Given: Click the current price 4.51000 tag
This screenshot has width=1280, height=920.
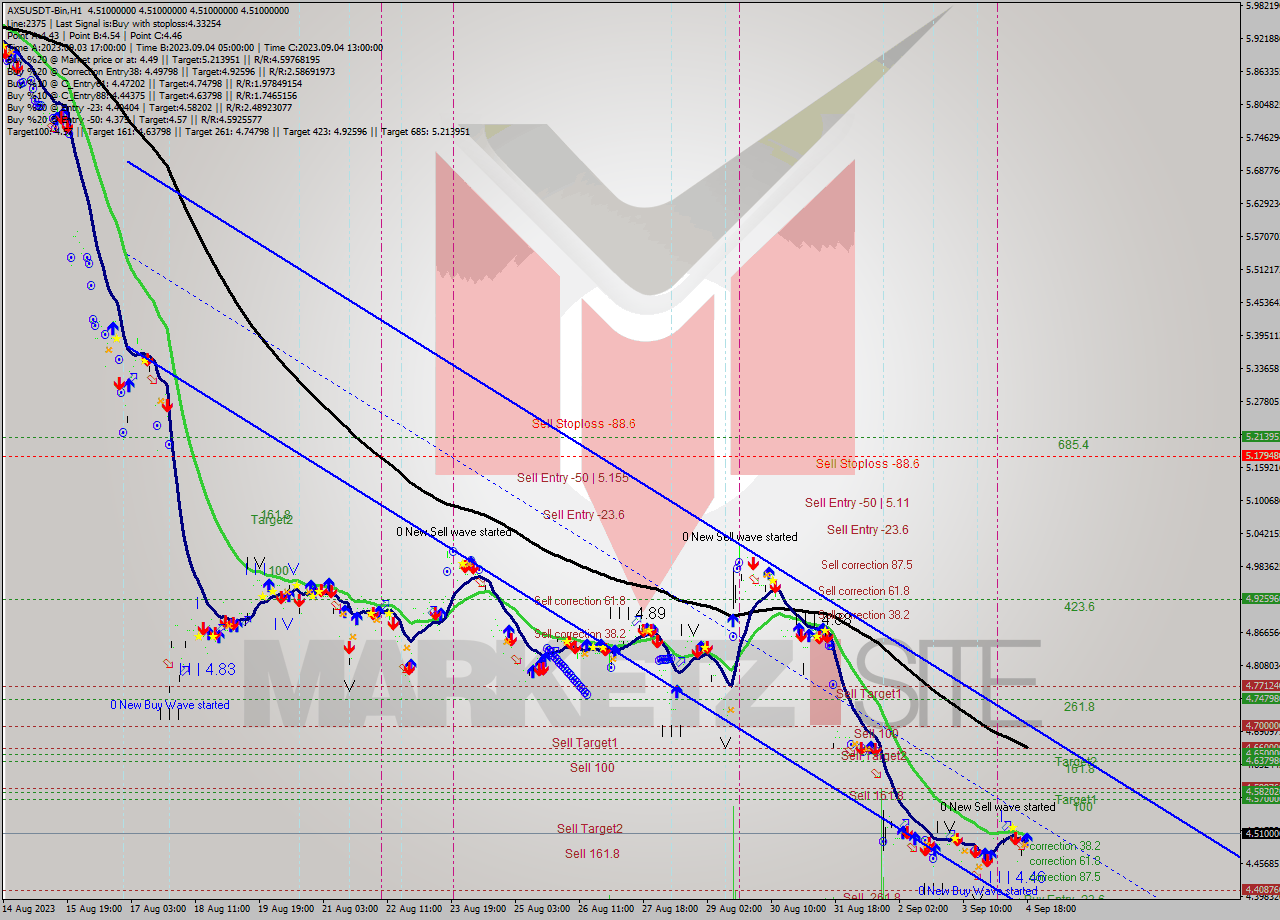Looking at the screenshot, I should pos(1260,833).
